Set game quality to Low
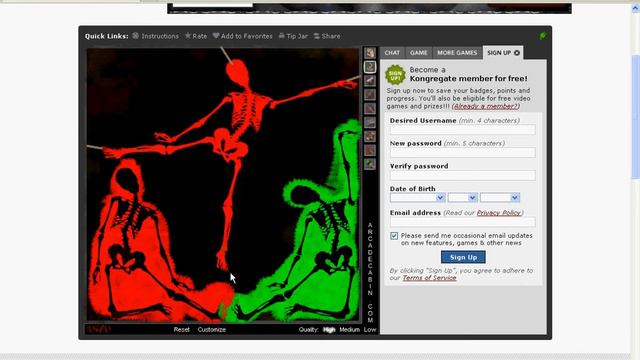 coord(370,329)
